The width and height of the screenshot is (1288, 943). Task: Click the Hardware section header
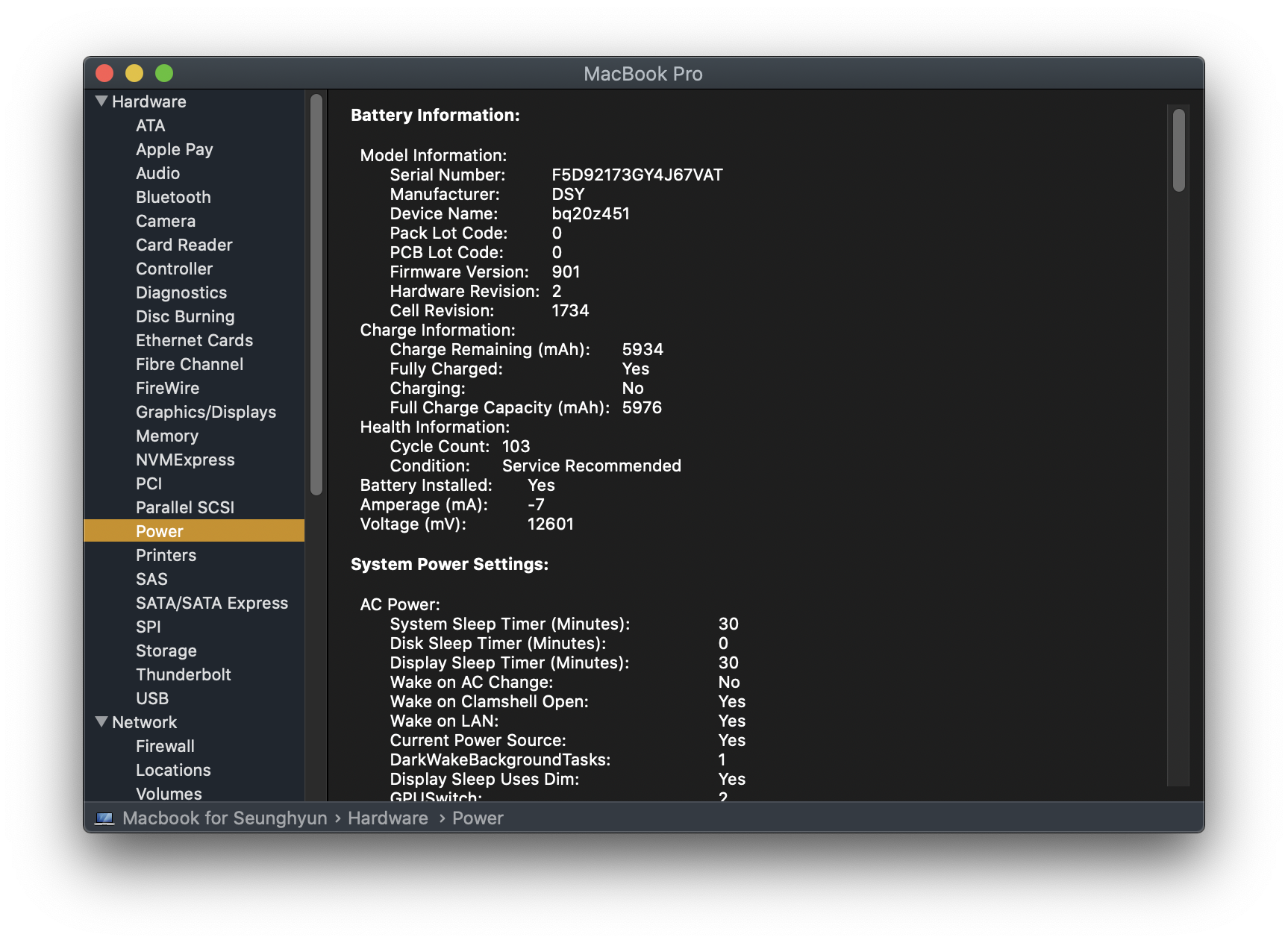149,101
